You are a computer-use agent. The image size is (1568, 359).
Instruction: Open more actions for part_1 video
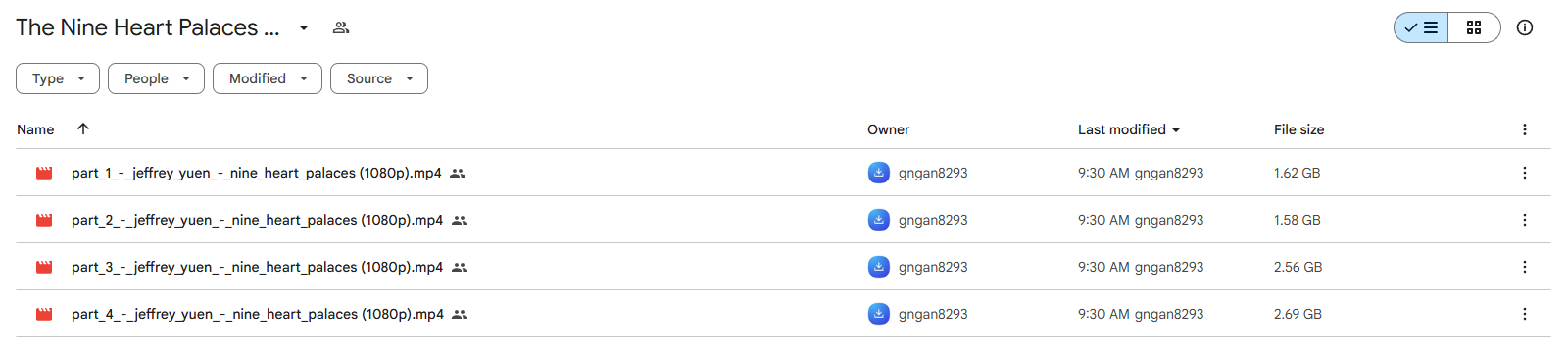pos(1524,173)
